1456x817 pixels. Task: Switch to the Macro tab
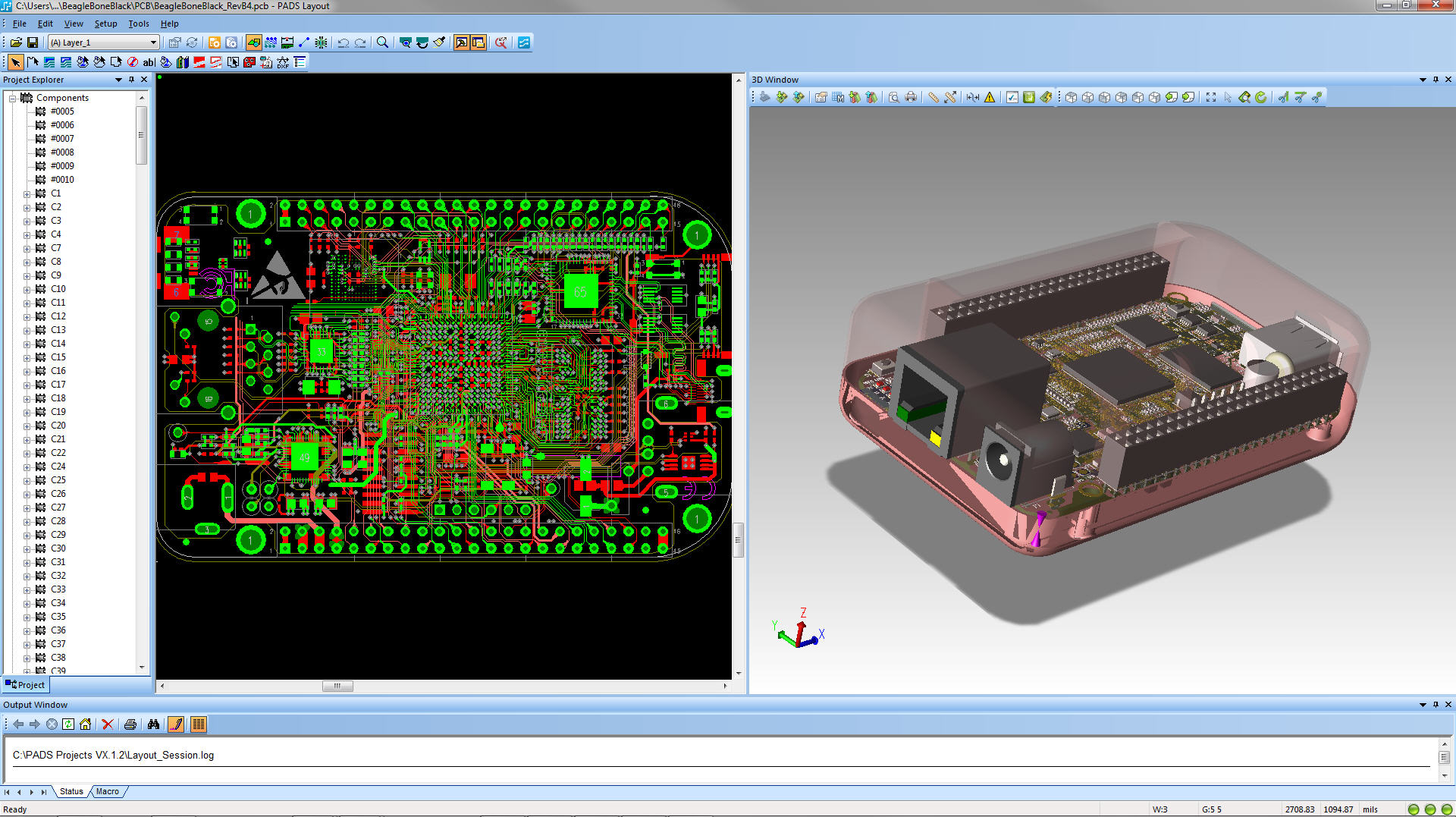107,791
